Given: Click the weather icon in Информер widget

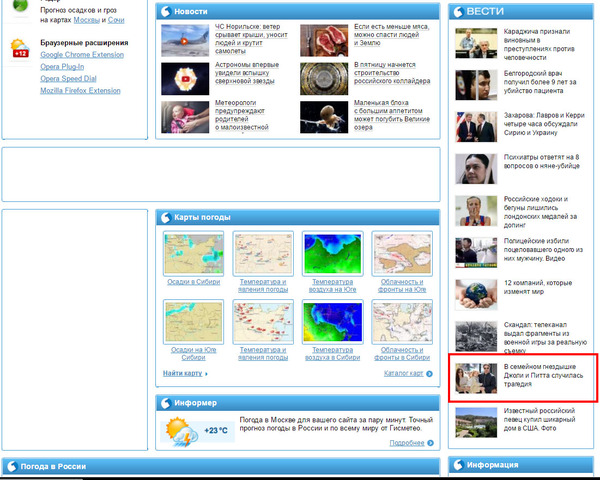Looking at the screenshot, I should tap(182, 432).
